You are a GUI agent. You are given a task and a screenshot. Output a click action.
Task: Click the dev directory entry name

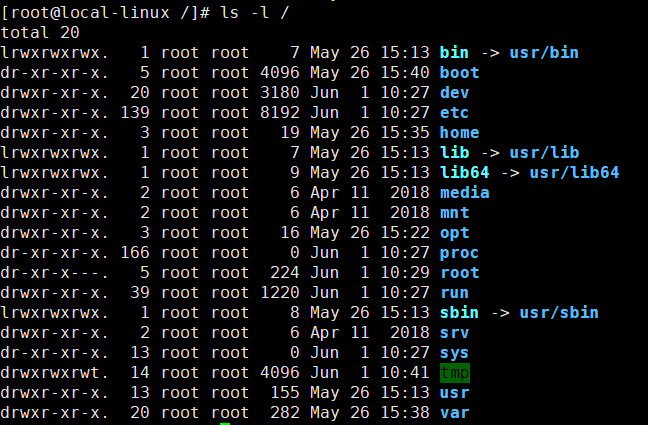coord(454,92)
